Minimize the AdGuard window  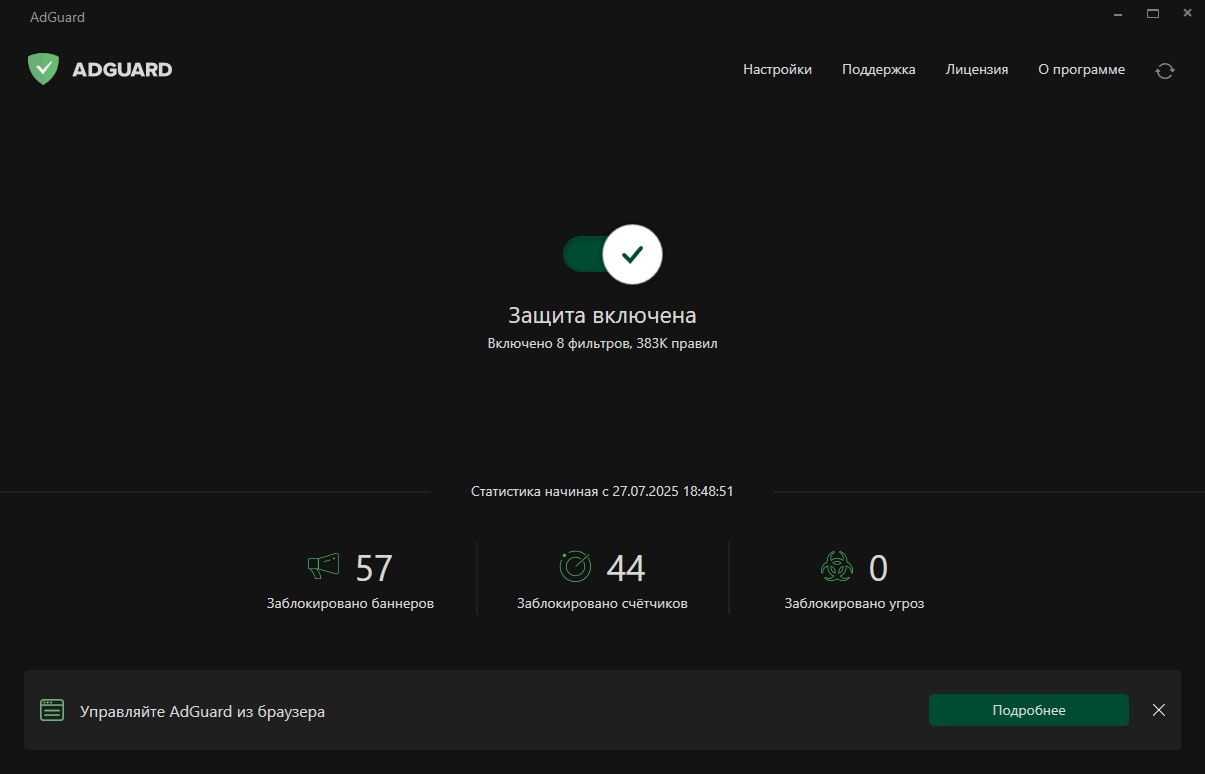[1117, 14]
